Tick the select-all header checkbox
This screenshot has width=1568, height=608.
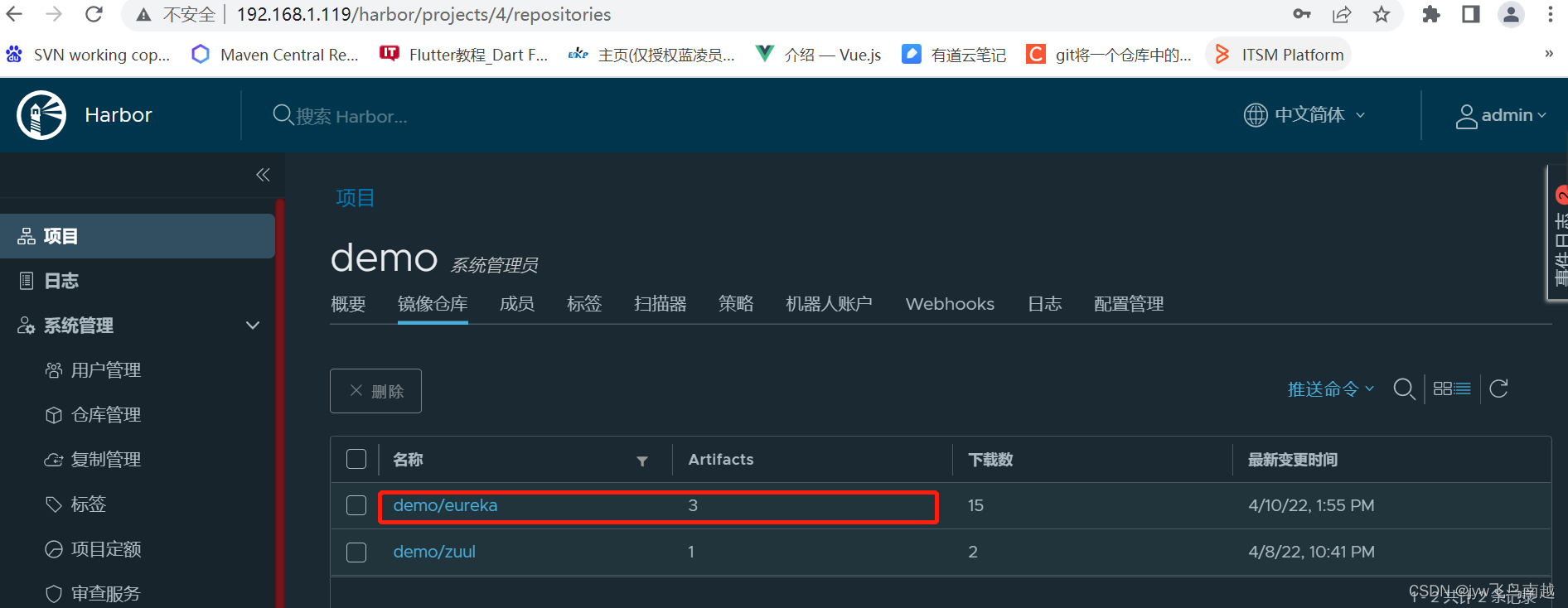(x=356, y=459)
